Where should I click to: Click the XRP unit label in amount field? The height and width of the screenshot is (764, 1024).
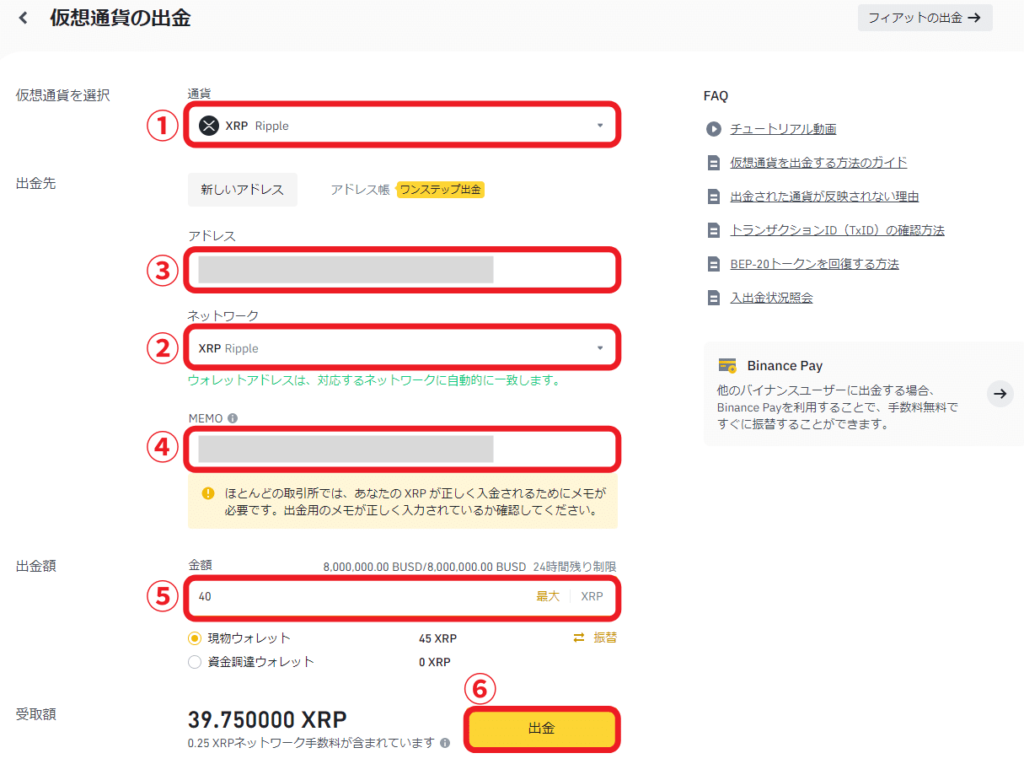click(x=592, y=596)
